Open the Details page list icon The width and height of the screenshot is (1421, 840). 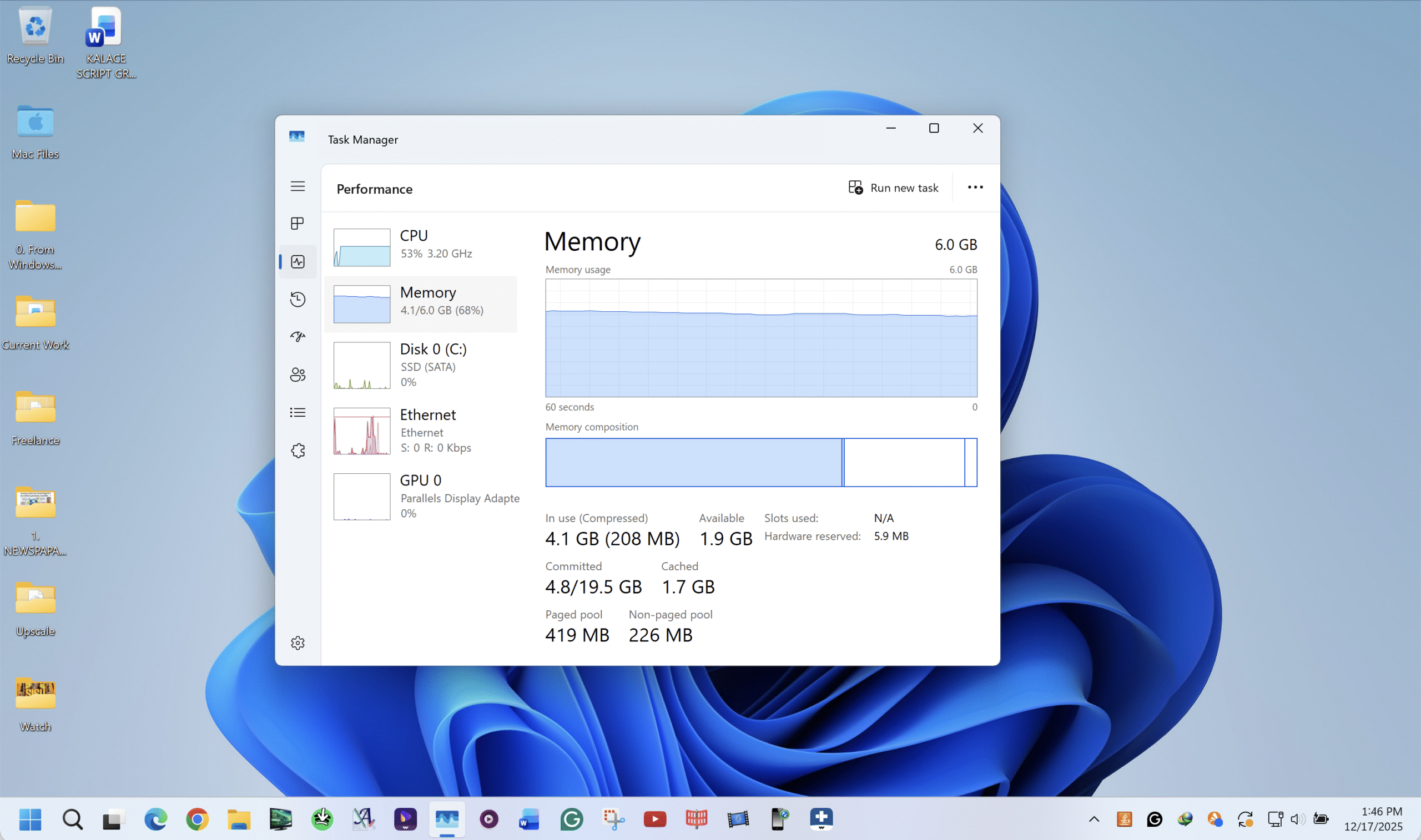(298, 413)
